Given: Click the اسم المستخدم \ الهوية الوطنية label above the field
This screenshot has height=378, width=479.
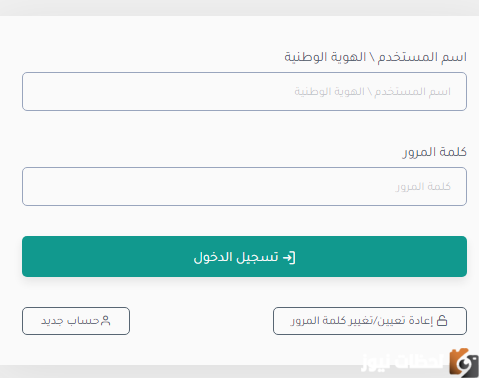Looking at the screenshot, I should [375, 57].
